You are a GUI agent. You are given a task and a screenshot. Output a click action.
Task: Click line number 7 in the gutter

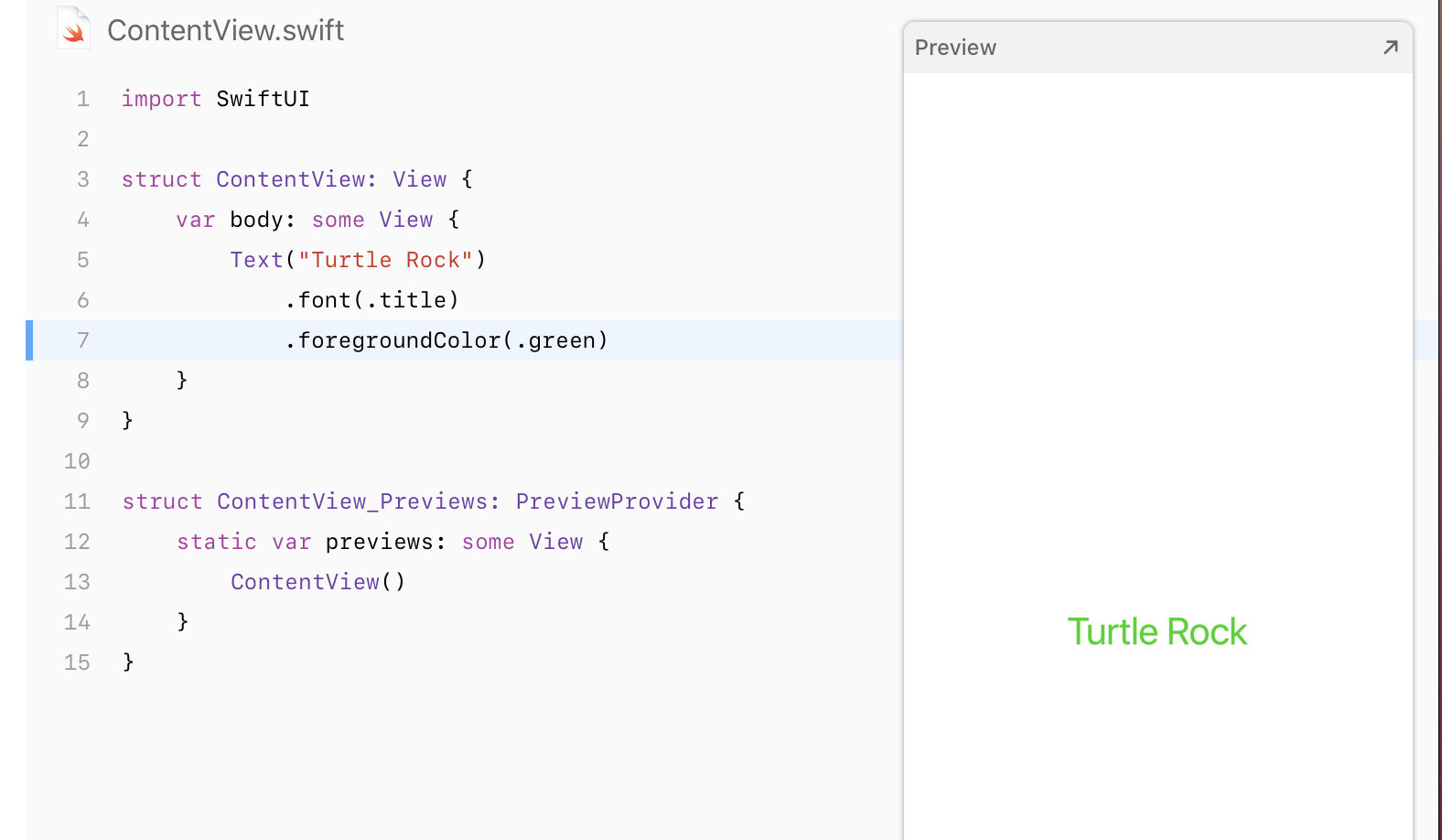[x=83, y=340]
